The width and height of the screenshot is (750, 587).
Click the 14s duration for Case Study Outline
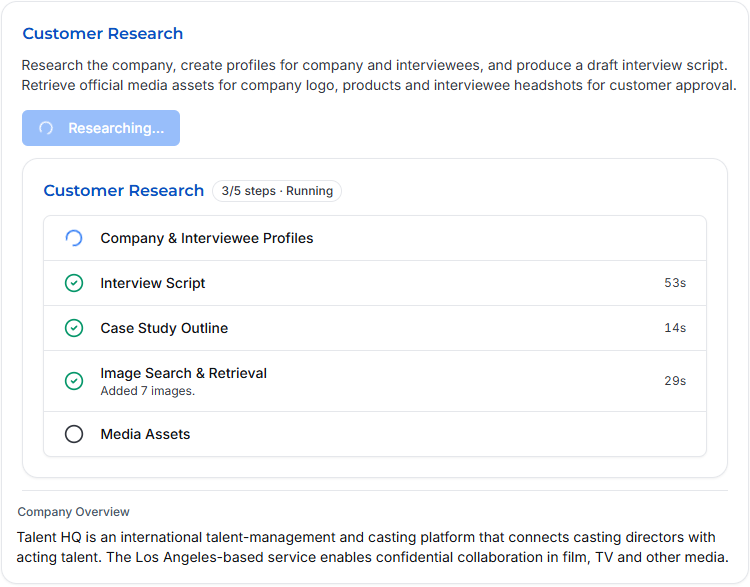pyautogui.click(x=675, y=328)
